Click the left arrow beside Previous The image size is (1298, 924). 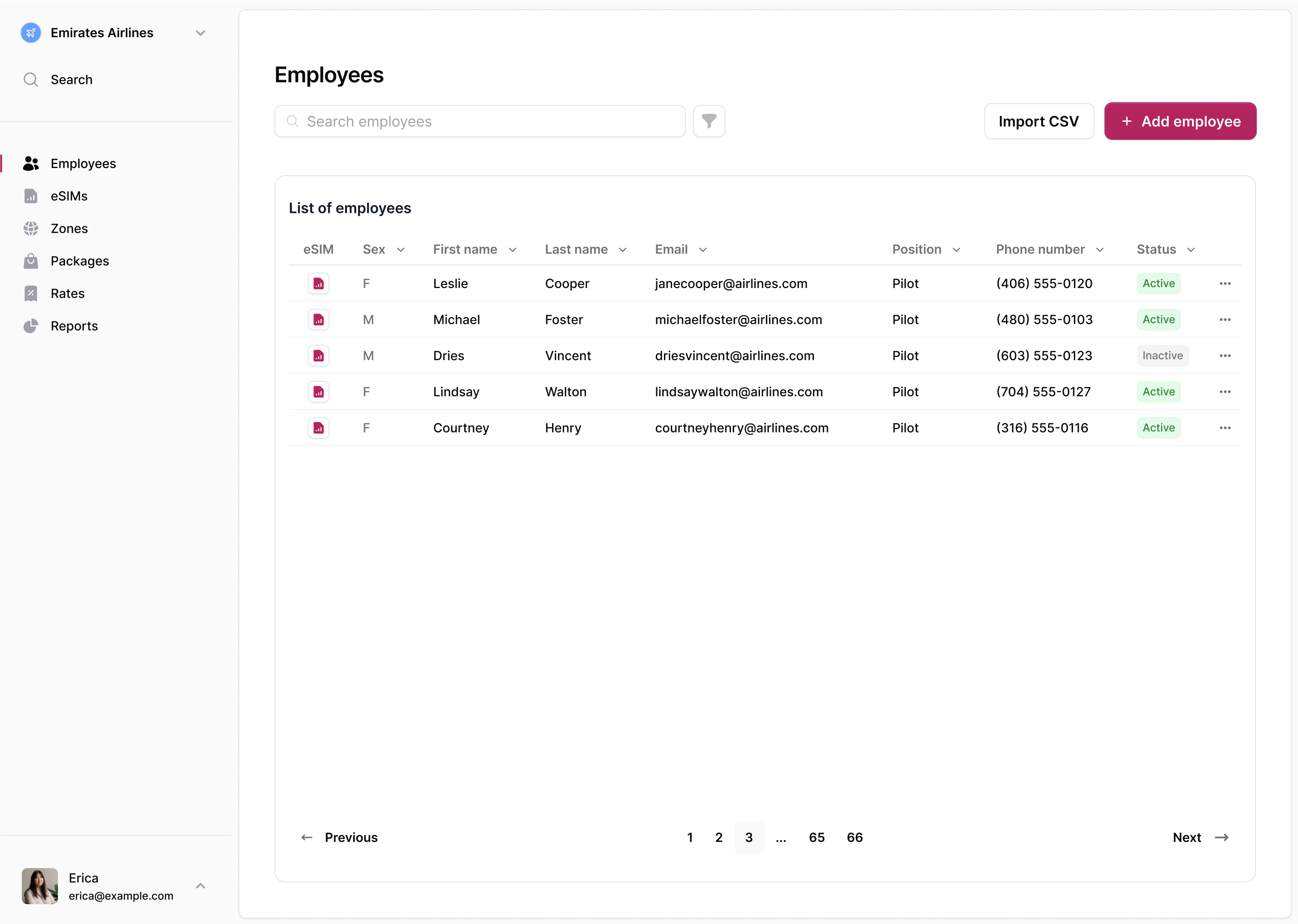[307, 837]
